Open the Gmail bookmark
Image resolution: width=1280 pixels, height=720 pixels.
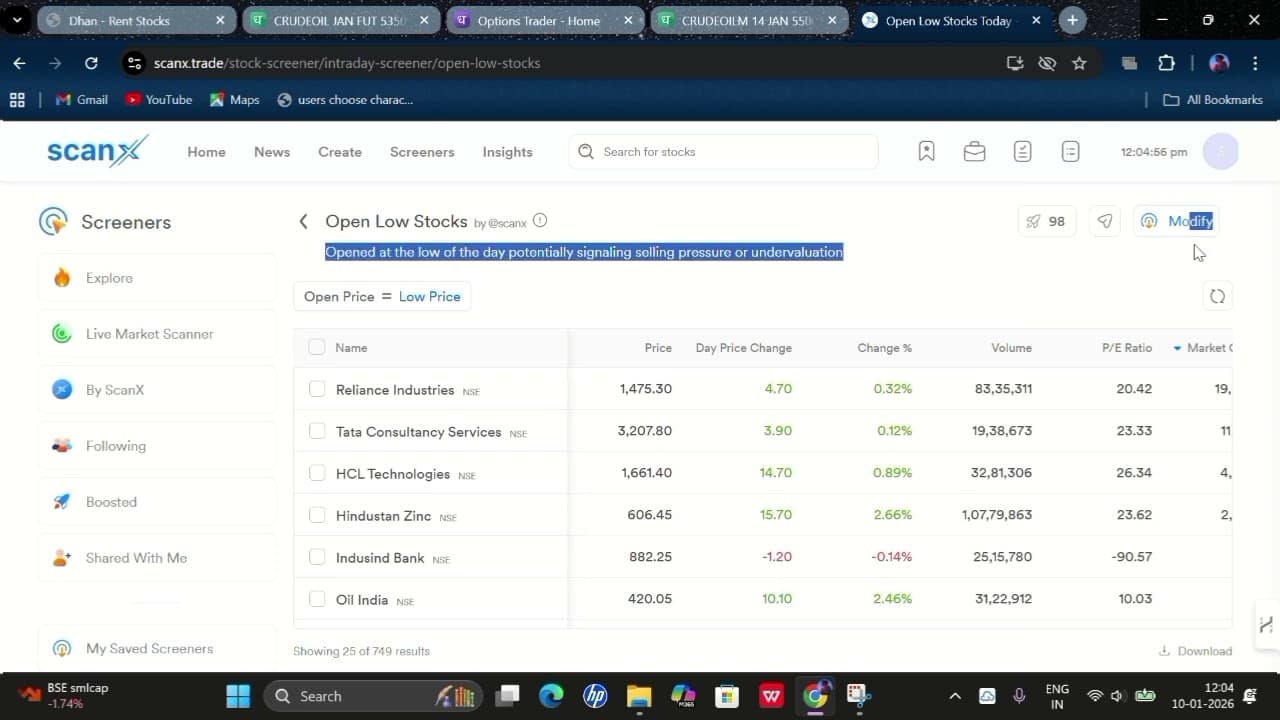[82, 100]
